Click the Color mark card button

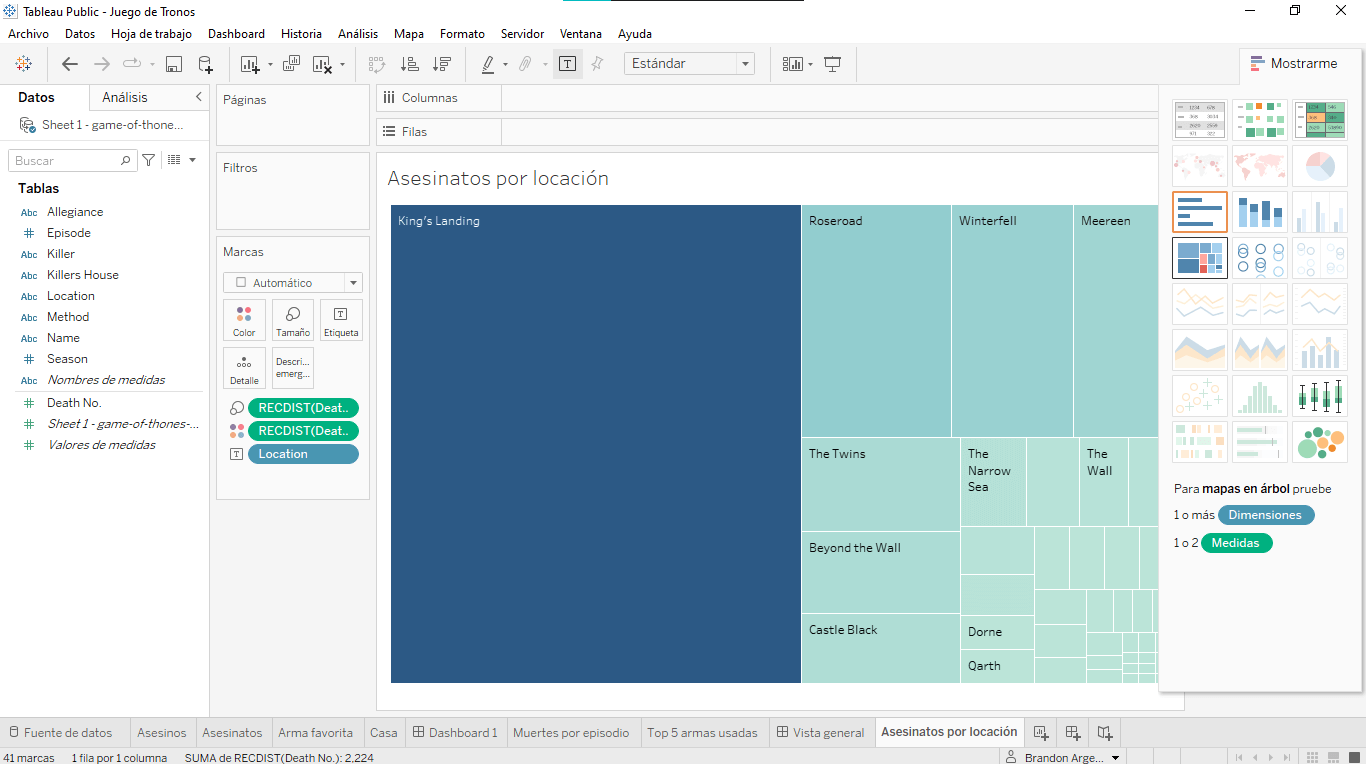tap(244, 320)
